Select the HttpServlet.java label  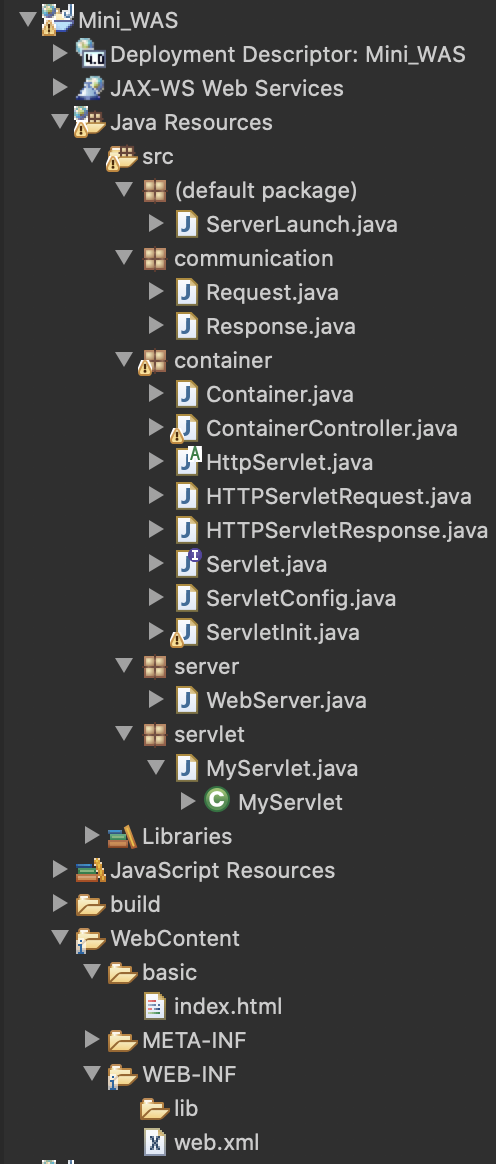(x=290, y=463)
